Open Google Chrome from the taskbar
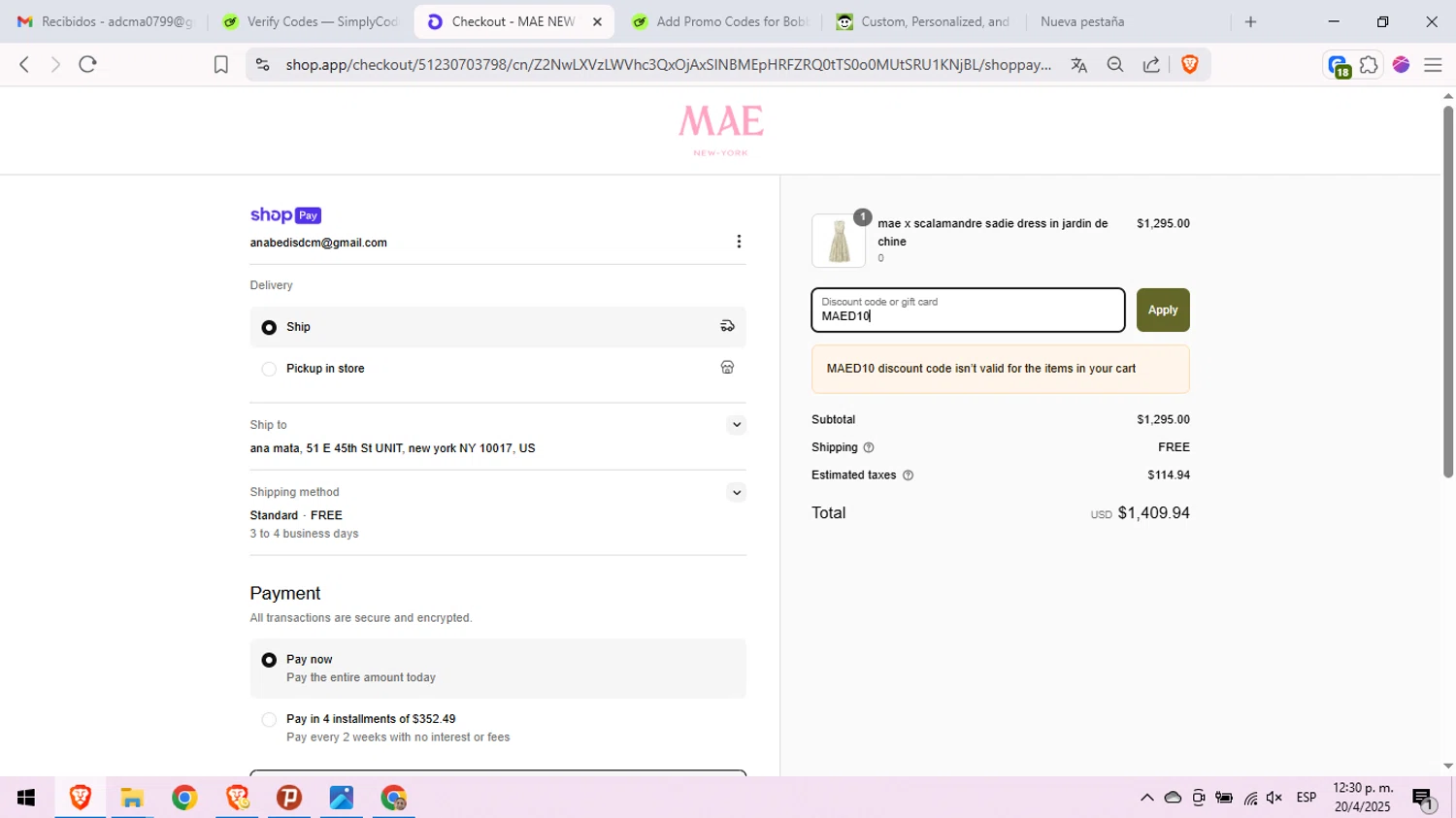 [184, 798]
